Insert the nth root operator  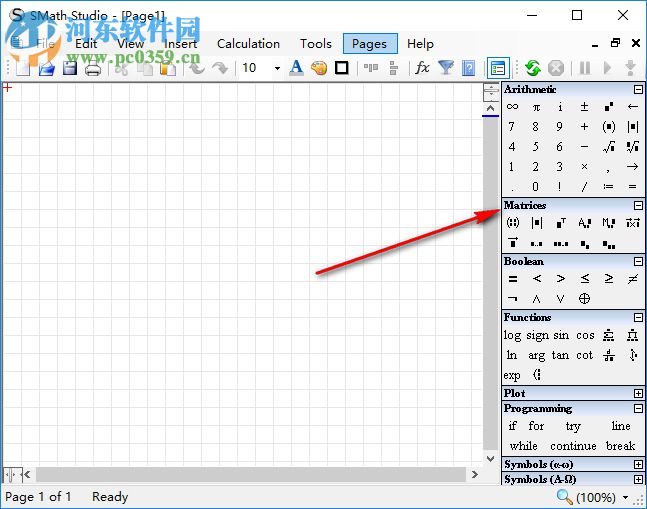633,146
